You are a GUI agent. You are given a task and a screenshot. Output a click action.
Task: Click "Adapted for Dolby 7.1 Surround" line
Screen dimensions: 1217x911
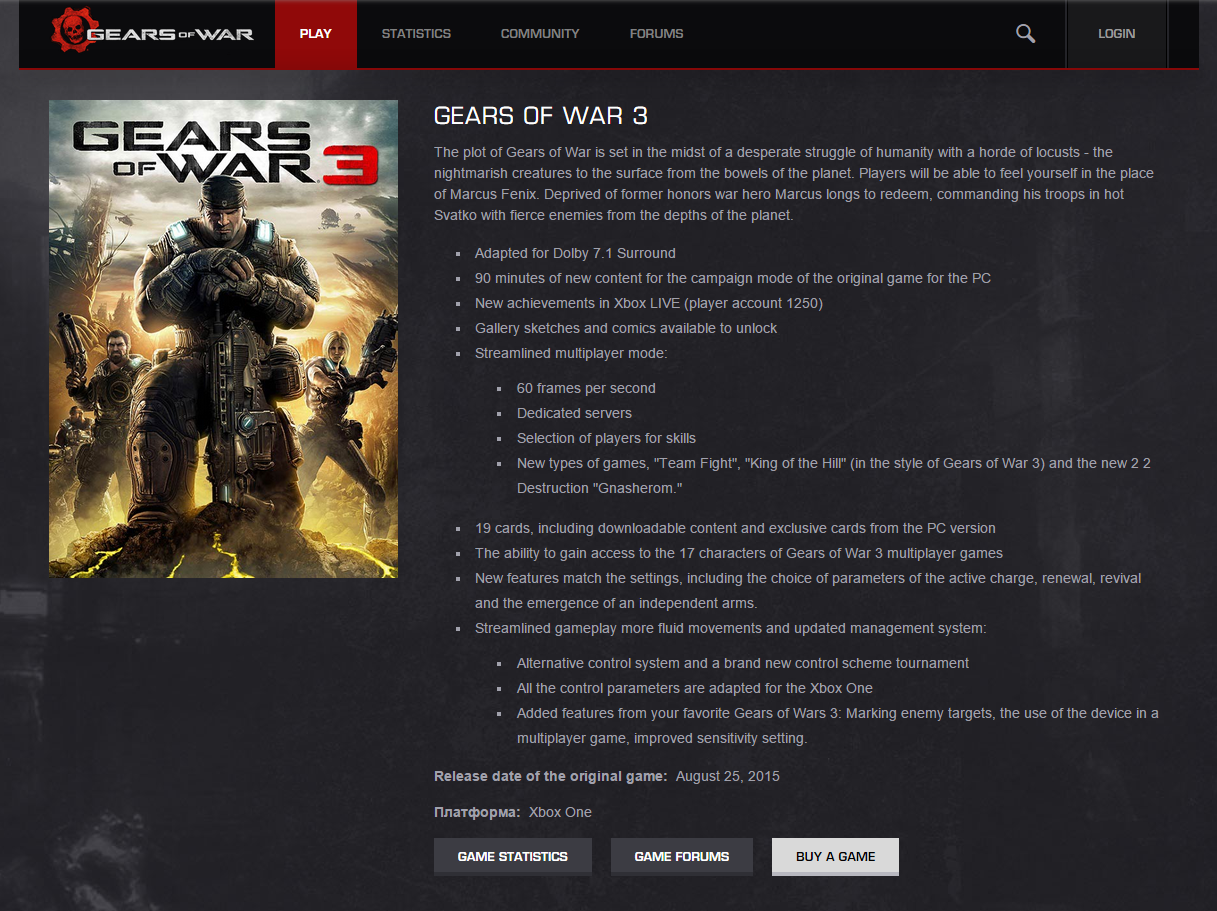[x=575, y=253]
